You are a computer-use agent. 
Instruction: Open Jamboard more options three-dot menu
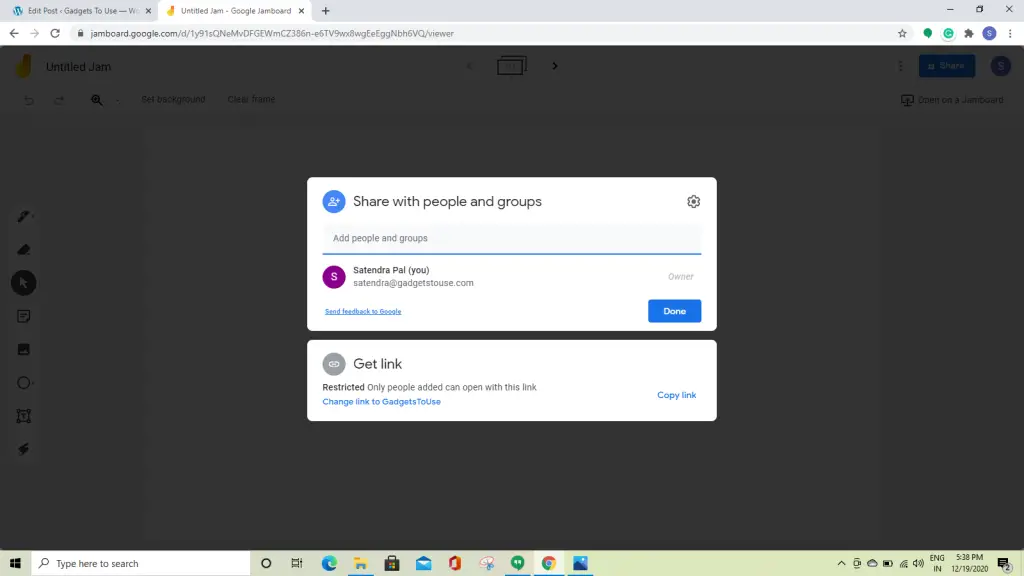point(901,66)
